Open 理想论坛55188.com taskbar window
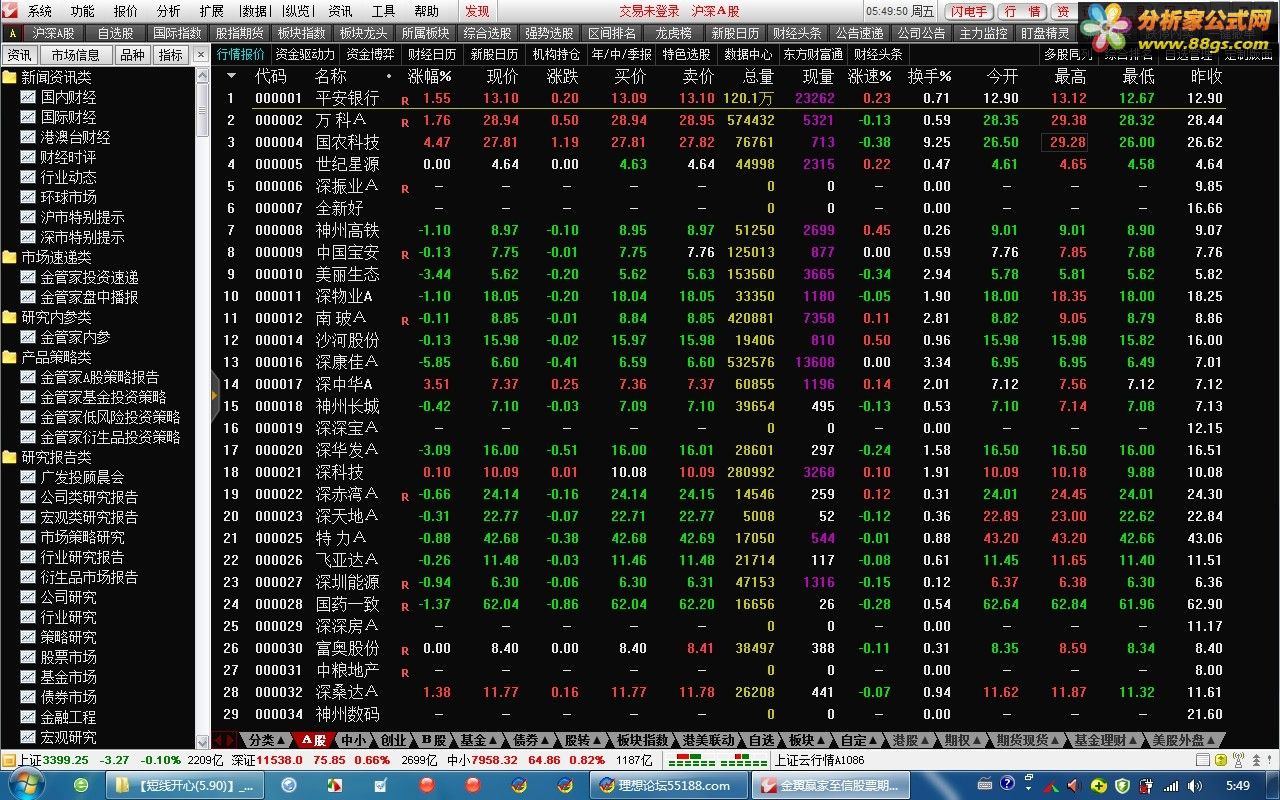This screenshot has height=800, width=1280. click(x=669, y=785)
